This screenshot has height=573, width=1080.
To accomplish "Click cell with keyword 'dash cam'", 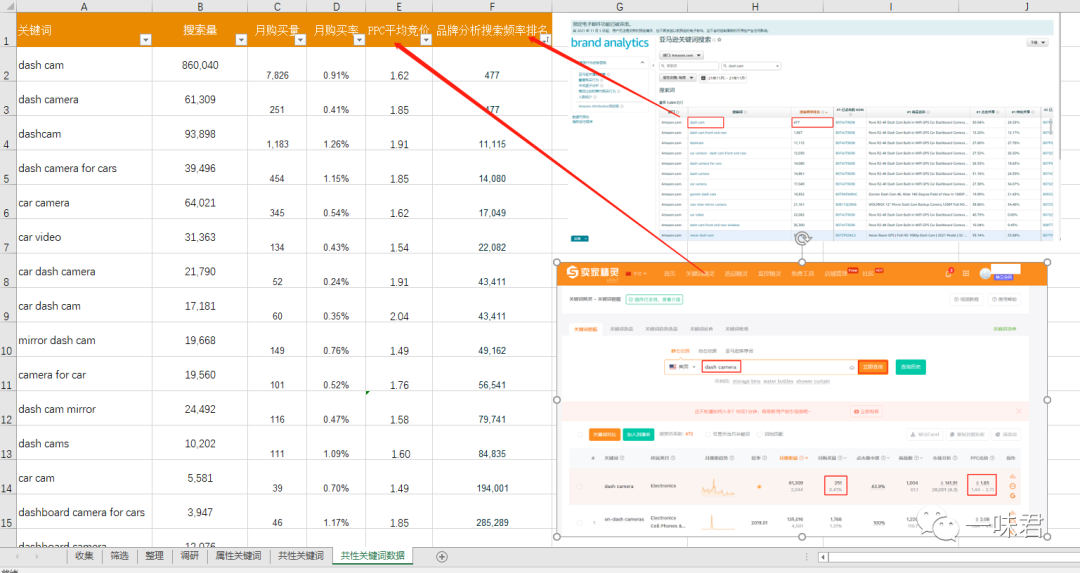I will (84, 65).
